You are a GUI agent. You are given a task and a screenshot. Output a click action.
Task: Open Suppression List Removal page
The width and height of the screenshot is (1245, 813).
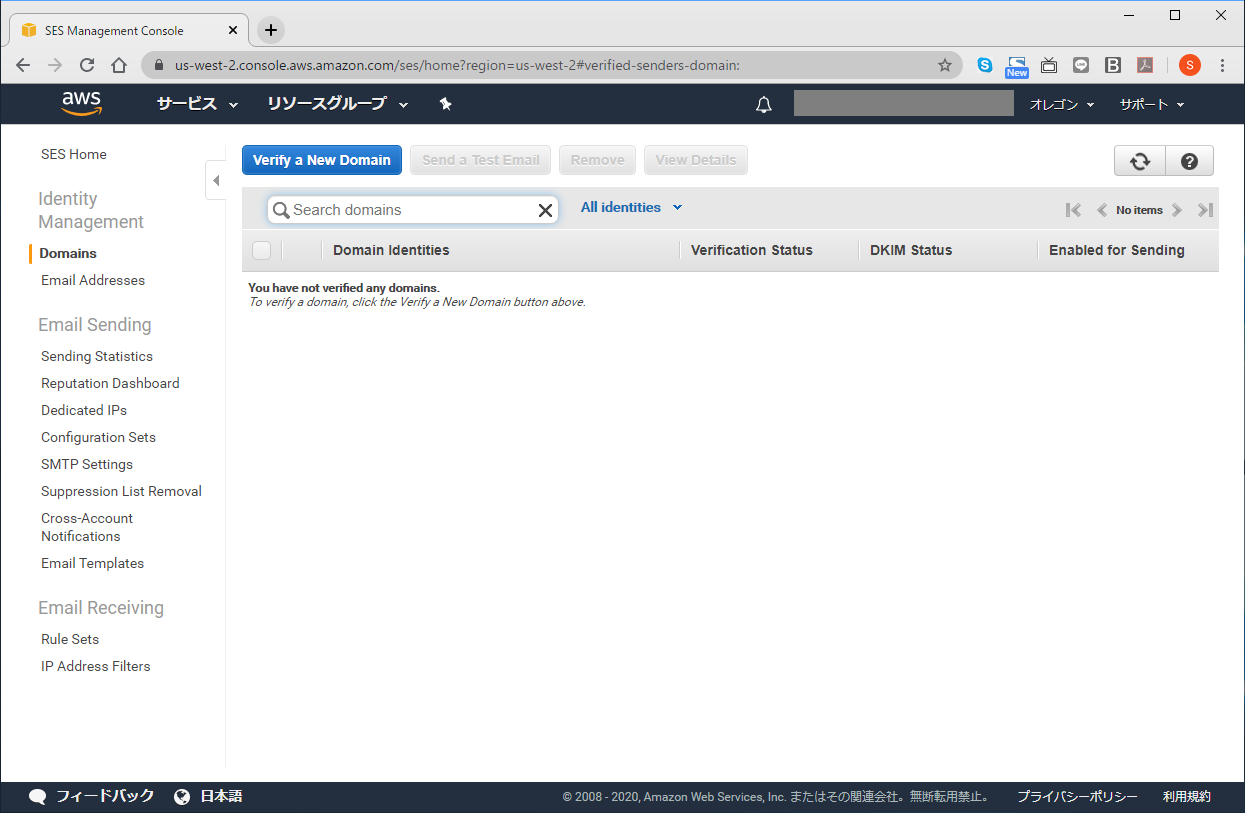pyautogui.click(x=121, y=491)
